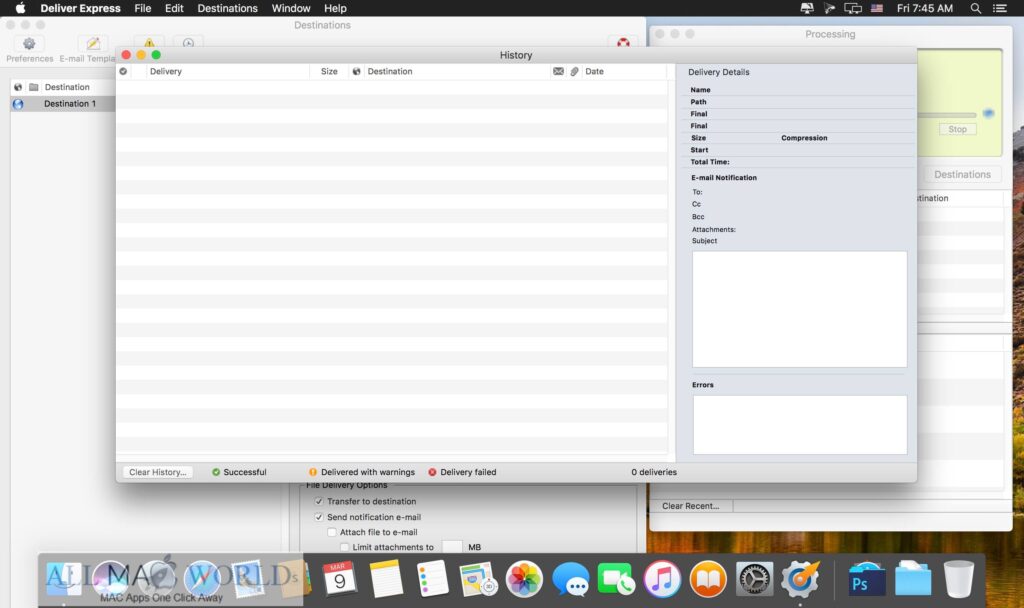Open the Help menu
This screenshot has height=608, width=1024.
point(335,8)
